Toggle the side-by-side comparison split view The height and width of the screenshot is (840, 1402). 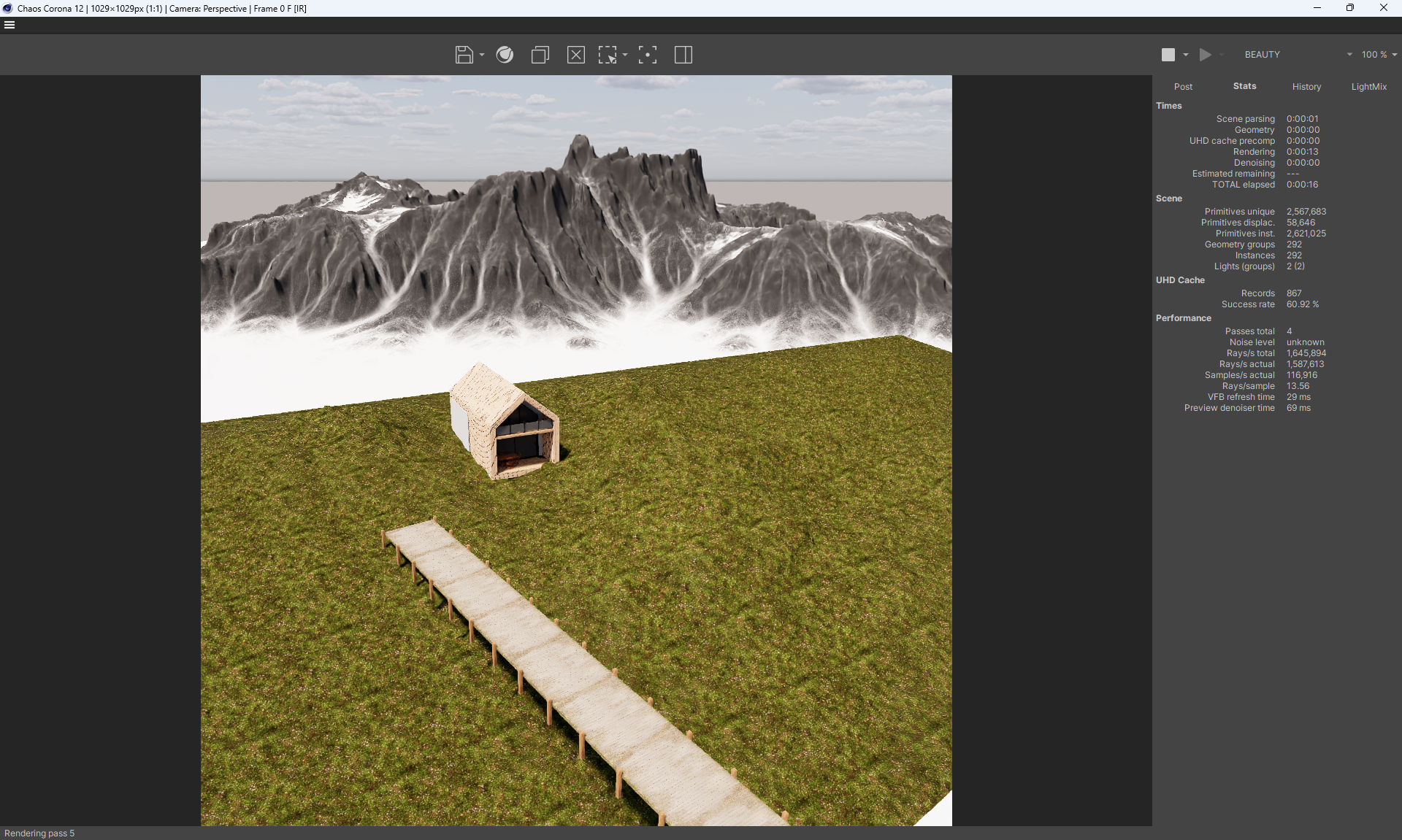click(x=683, y=55)
